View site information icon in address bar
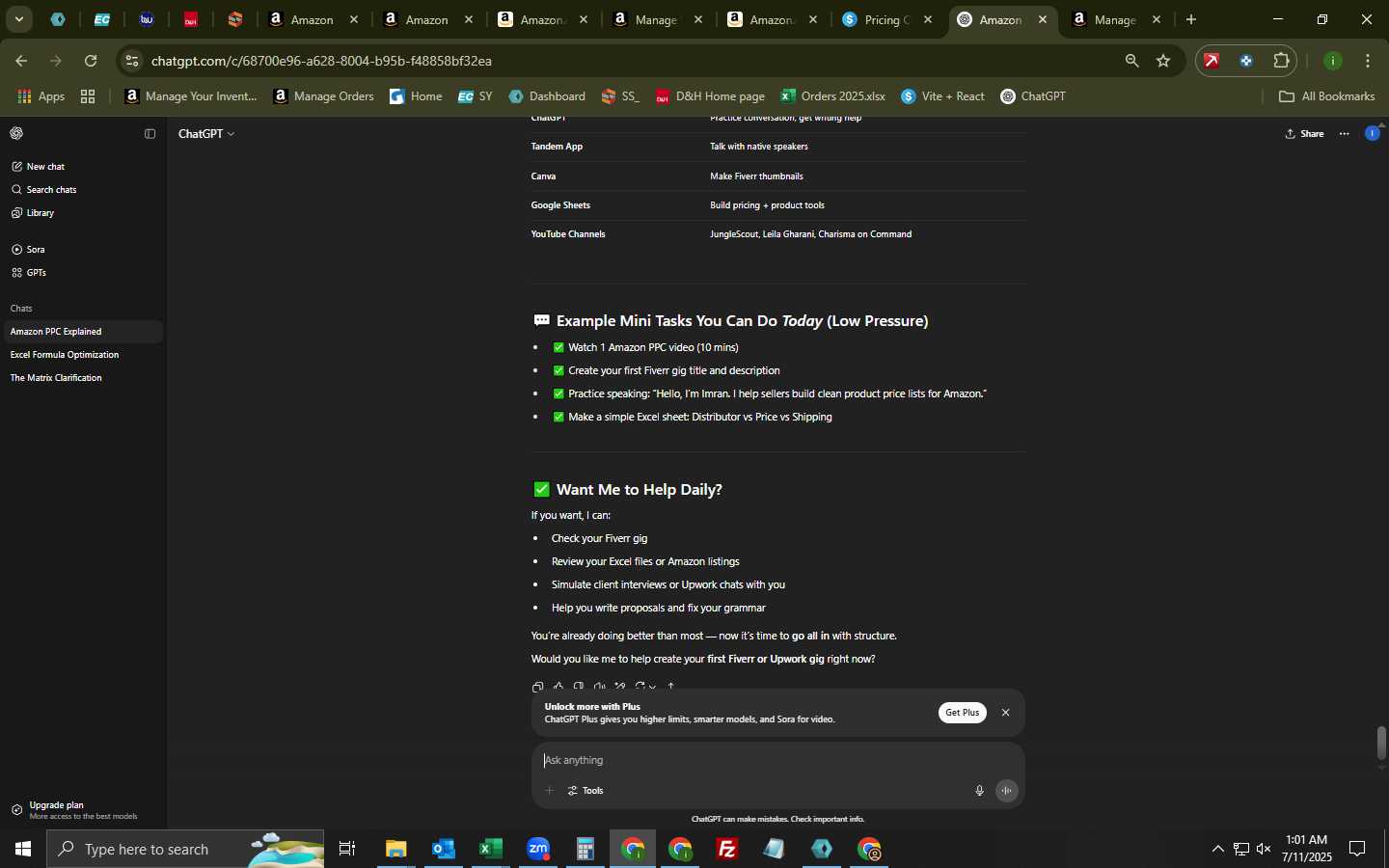 pyautogui.click(x=132, y=61)
